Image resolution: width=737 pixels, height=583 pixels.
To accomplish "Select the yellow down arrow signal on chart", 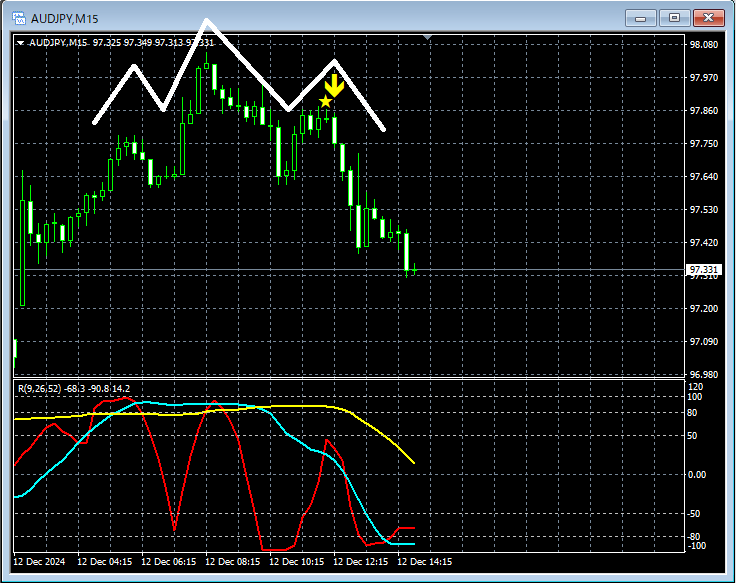I will [334, 85].
